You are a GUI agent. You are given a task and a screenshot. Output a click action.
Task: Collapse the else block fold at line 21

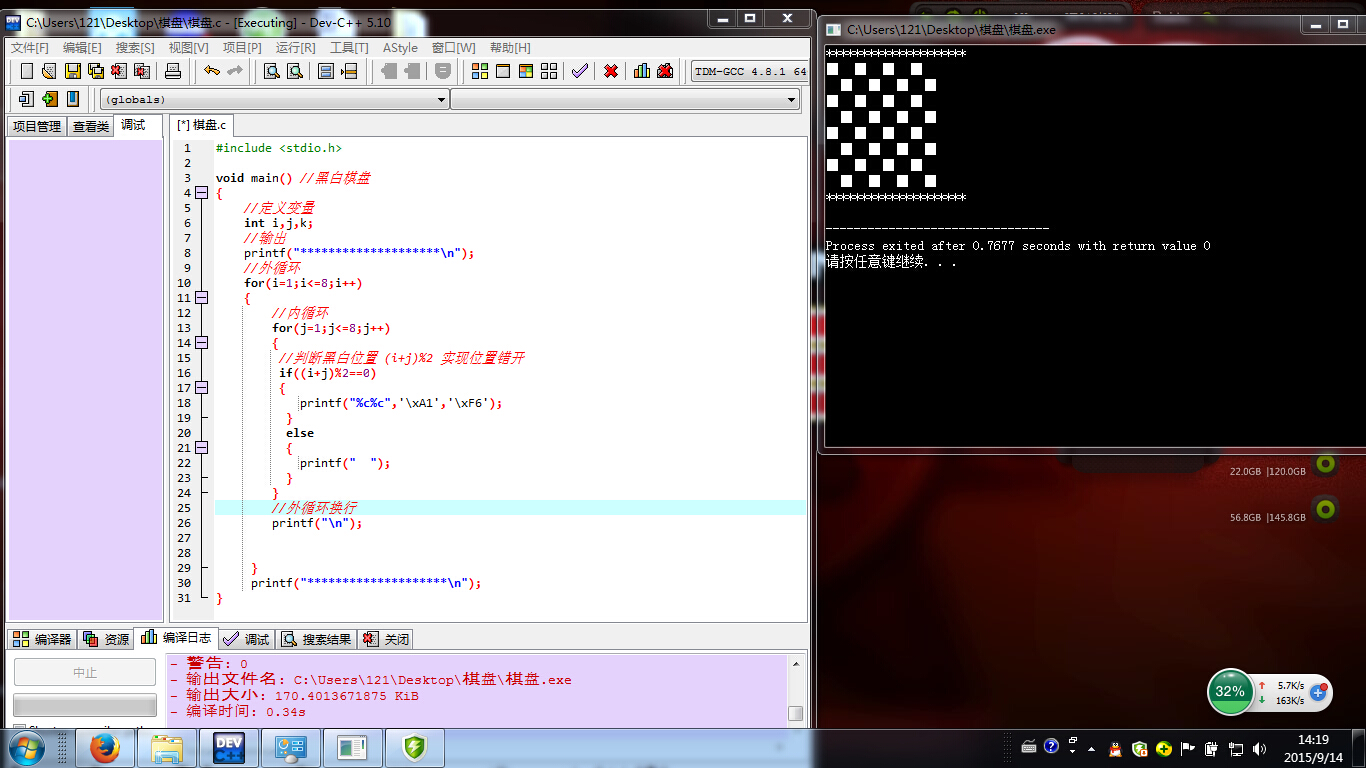click(201, 448)
